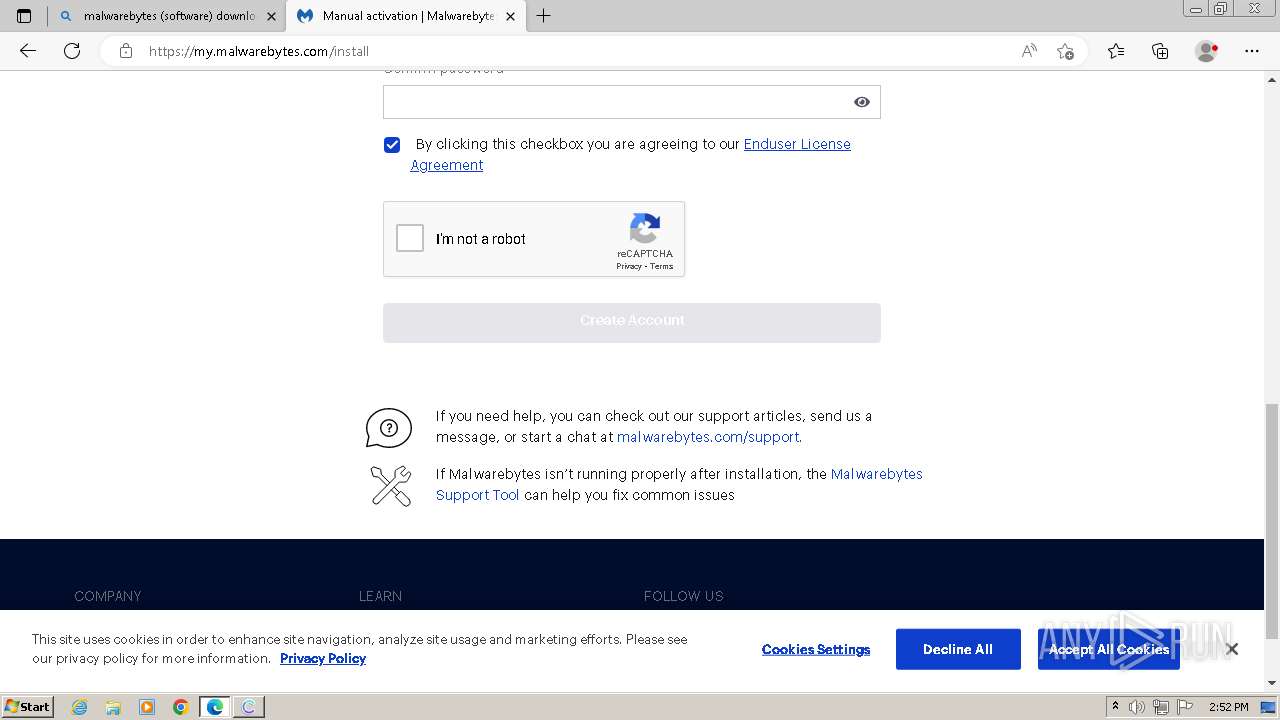Open Collections icon in toolbar
This screenshot has height=720, width=1280.
[1160, 51]
